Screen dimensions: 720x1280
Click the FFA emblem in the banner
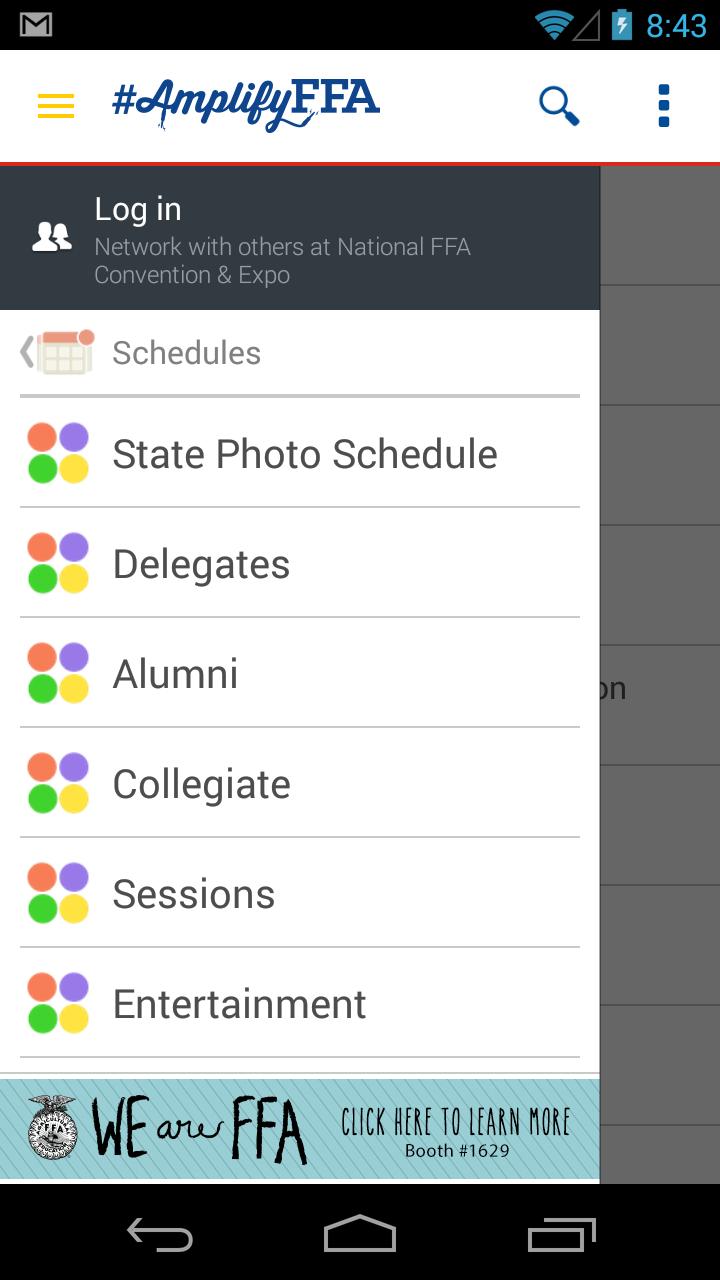[x=53, y=1128]
